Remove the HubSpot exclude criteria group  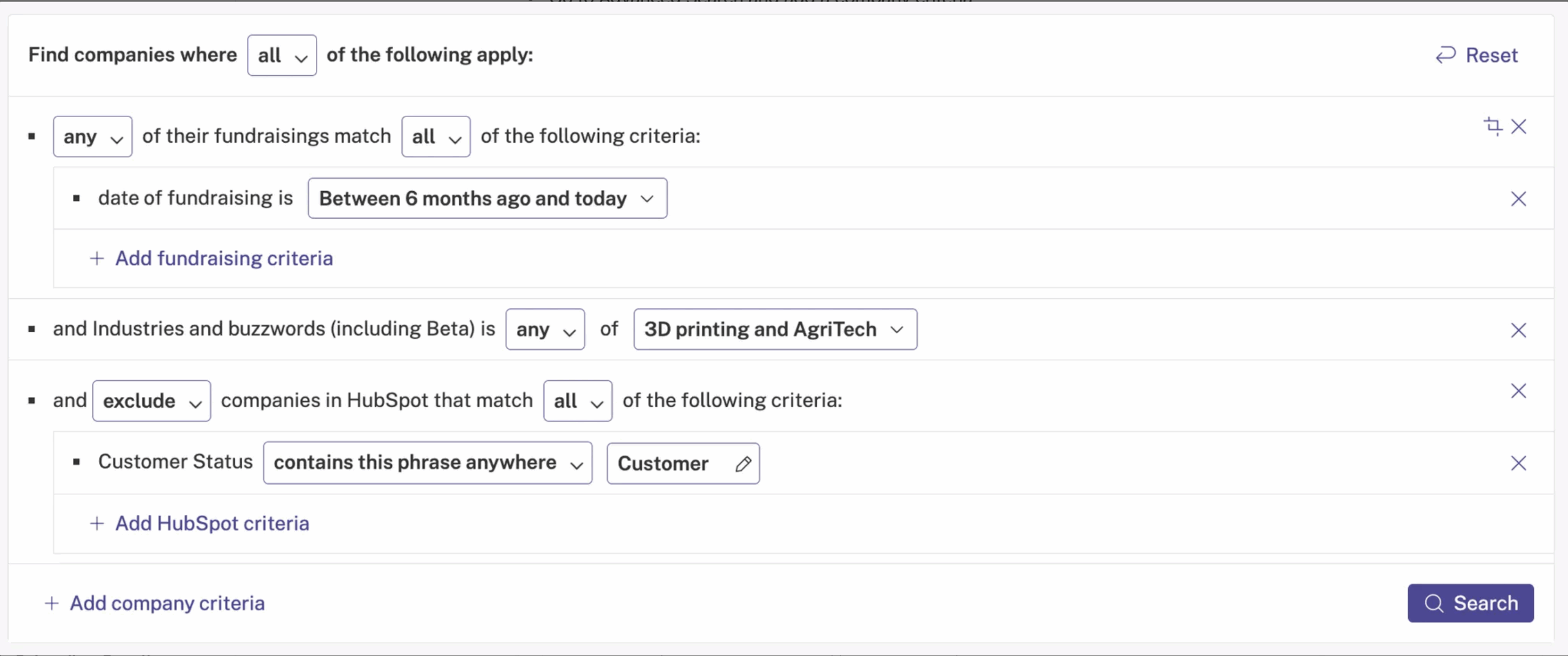click(1518, 391)
